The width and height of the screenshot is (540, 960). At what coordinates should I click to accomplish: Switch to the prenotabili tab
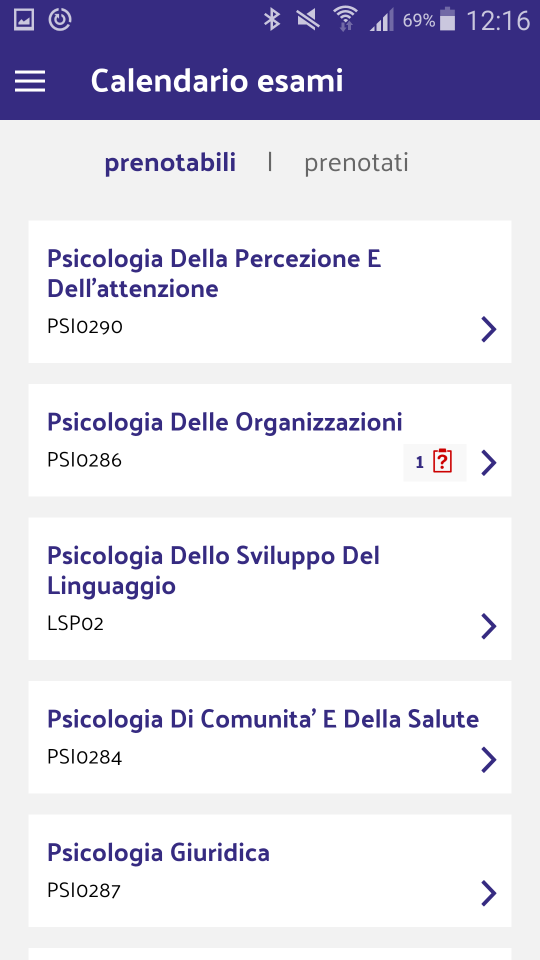click(170, 163)
